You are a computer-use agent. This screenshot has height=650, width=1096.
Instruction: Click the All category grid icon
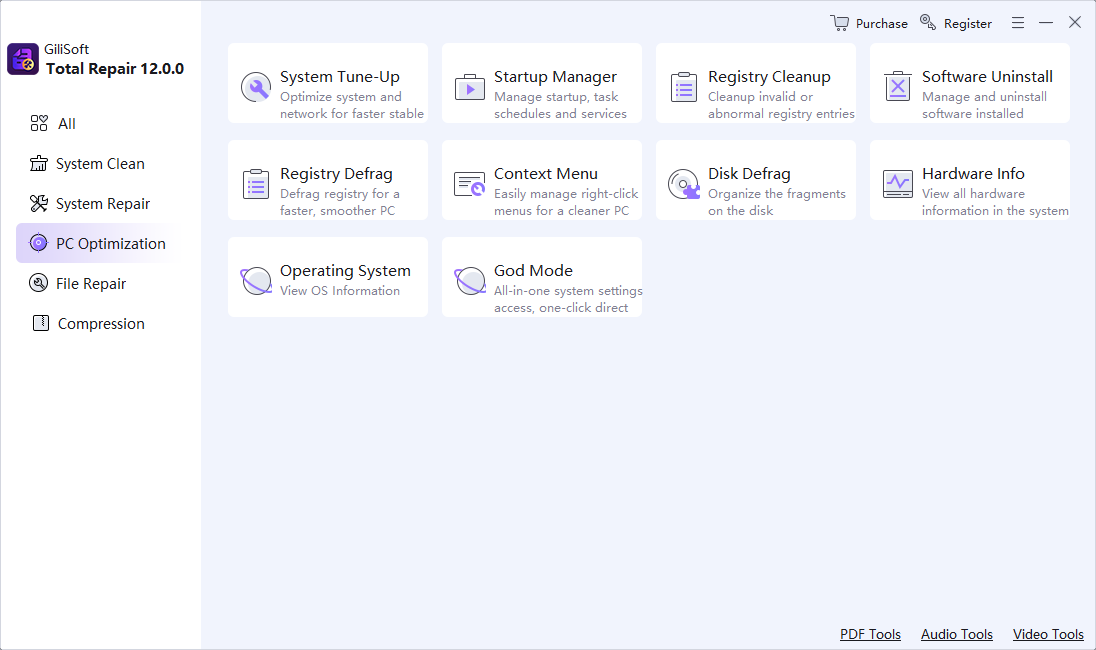[39, 124]
